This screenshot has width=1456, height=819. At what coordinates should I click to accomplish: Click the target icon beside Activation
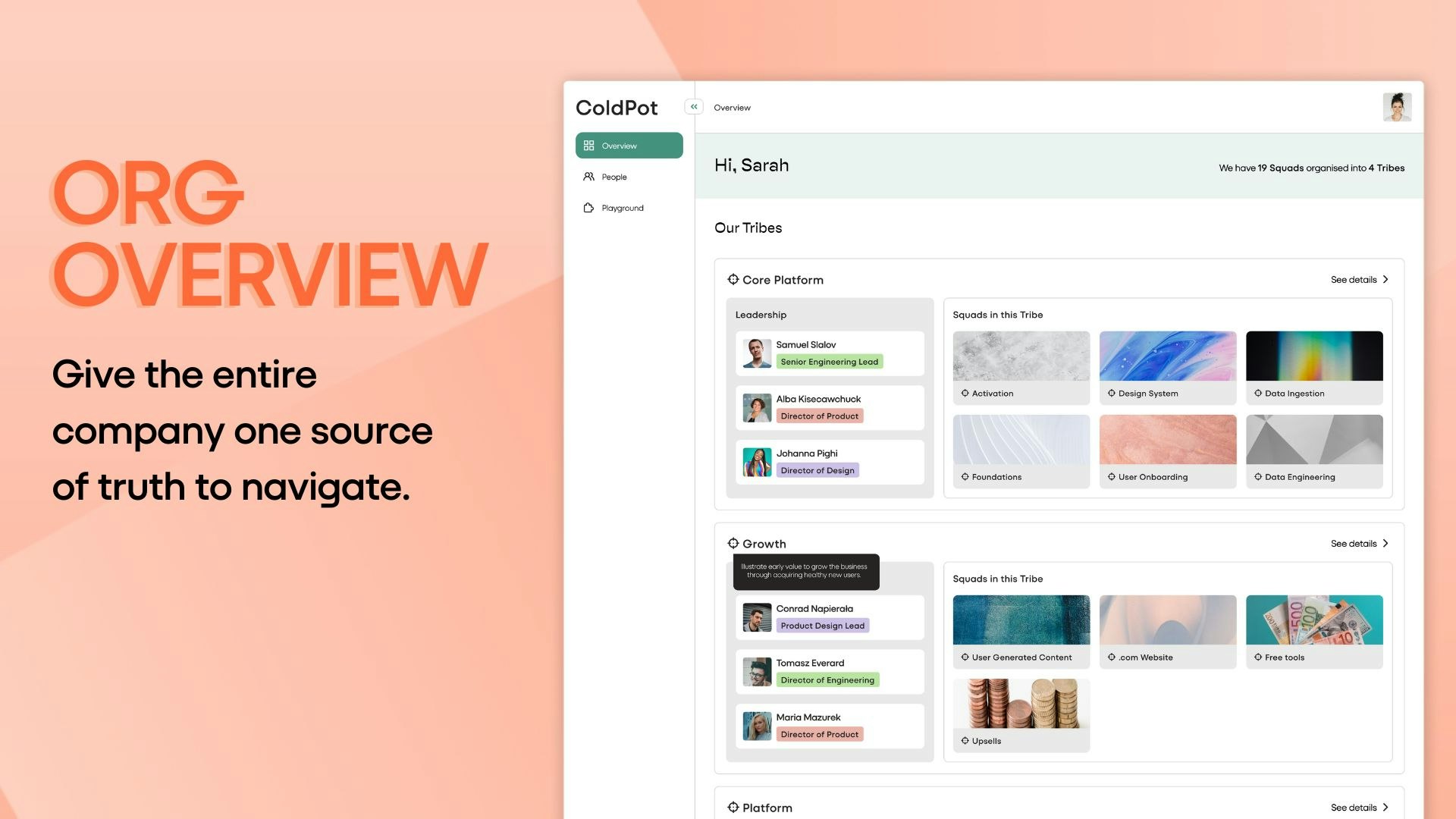(x=965, y=393)
